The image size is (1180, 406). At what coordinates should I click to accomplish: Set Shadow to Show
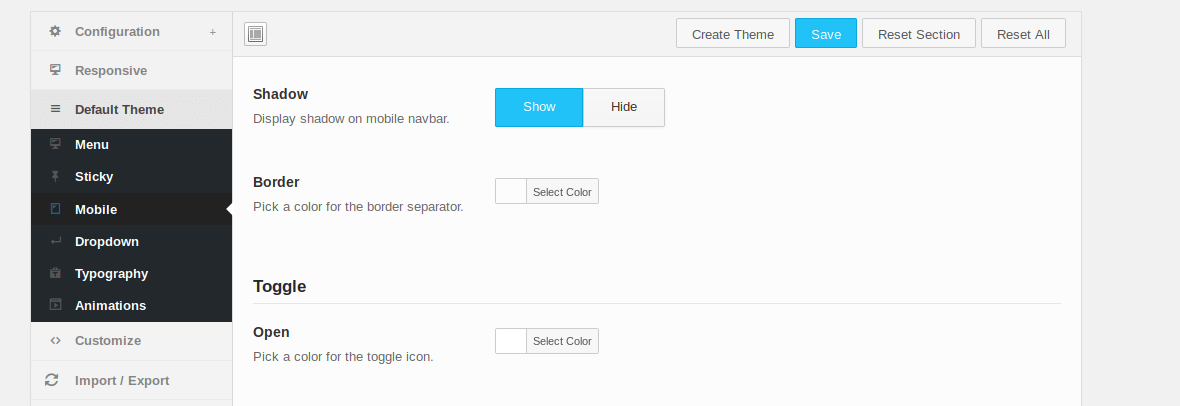(x=539, y=107)
